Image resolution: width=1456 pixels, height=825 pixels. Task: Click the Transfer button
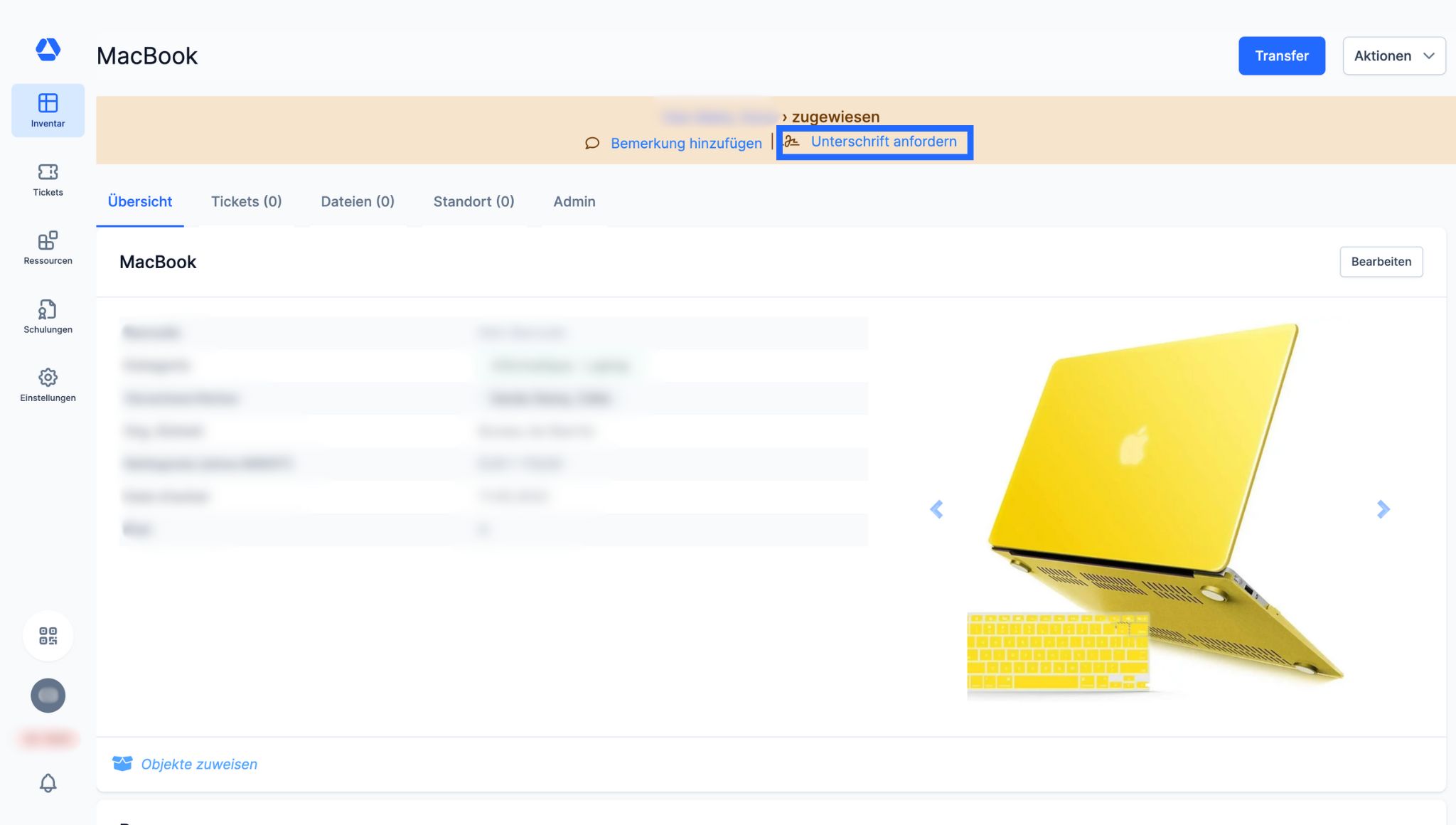(x=1281, y=55)
